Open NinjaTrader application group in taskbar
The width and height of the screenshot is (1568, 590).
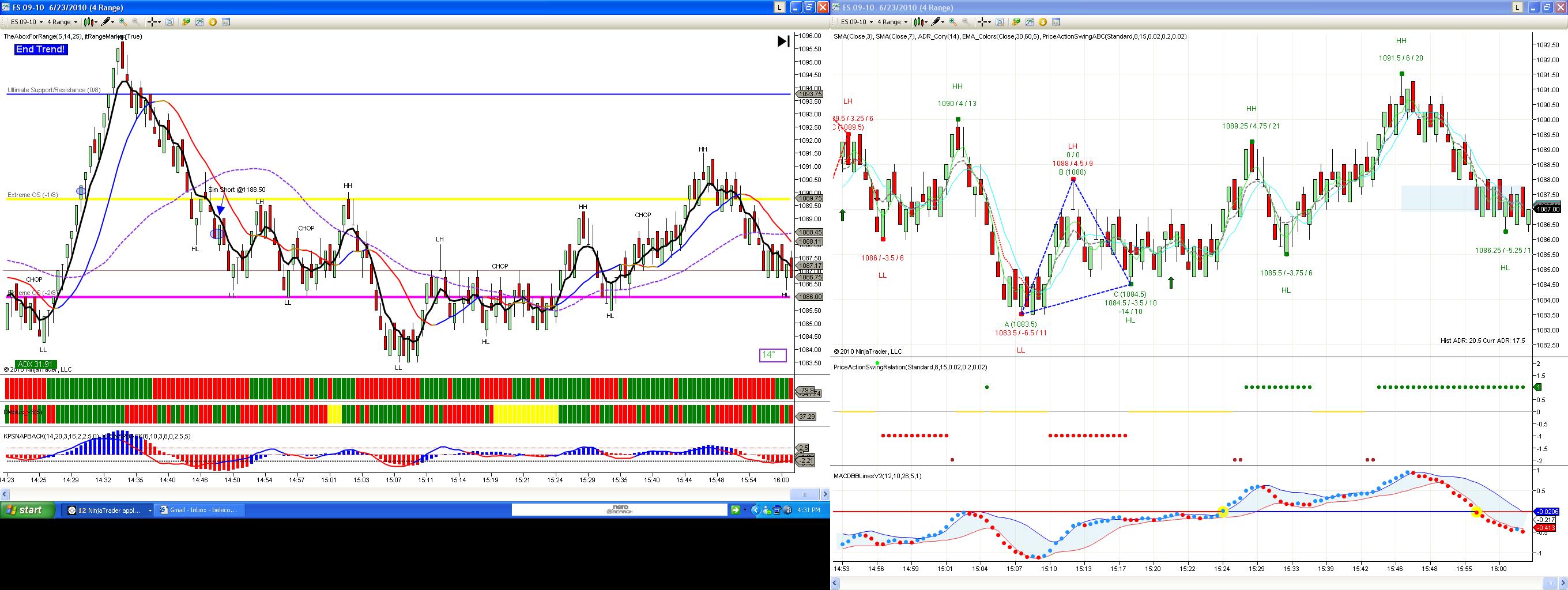pyautogui.click(x=108, y=510)
